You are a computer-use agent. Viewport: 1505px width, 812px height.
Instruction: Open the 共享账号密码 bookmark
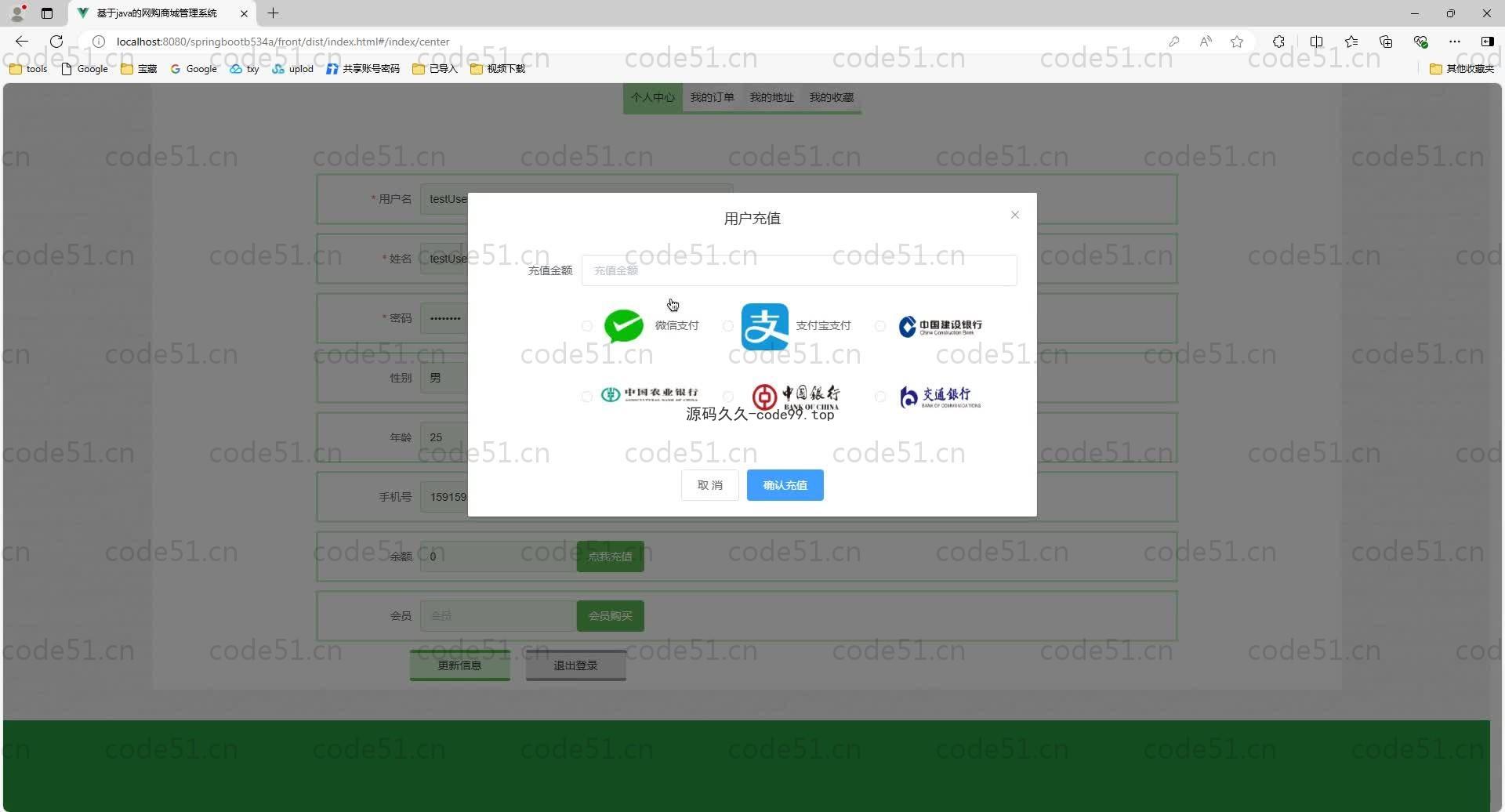click(363, 69)
